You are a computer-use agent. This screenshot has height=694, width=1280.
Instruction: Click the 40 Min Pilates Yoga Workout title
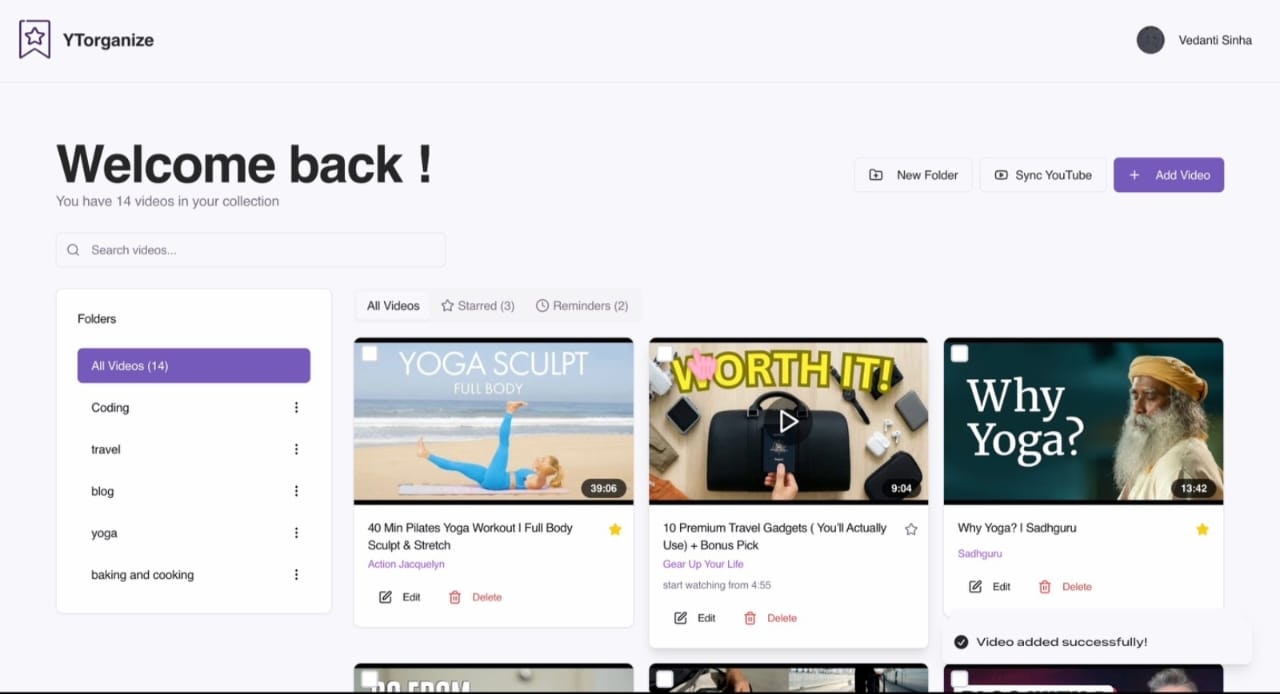470,536
